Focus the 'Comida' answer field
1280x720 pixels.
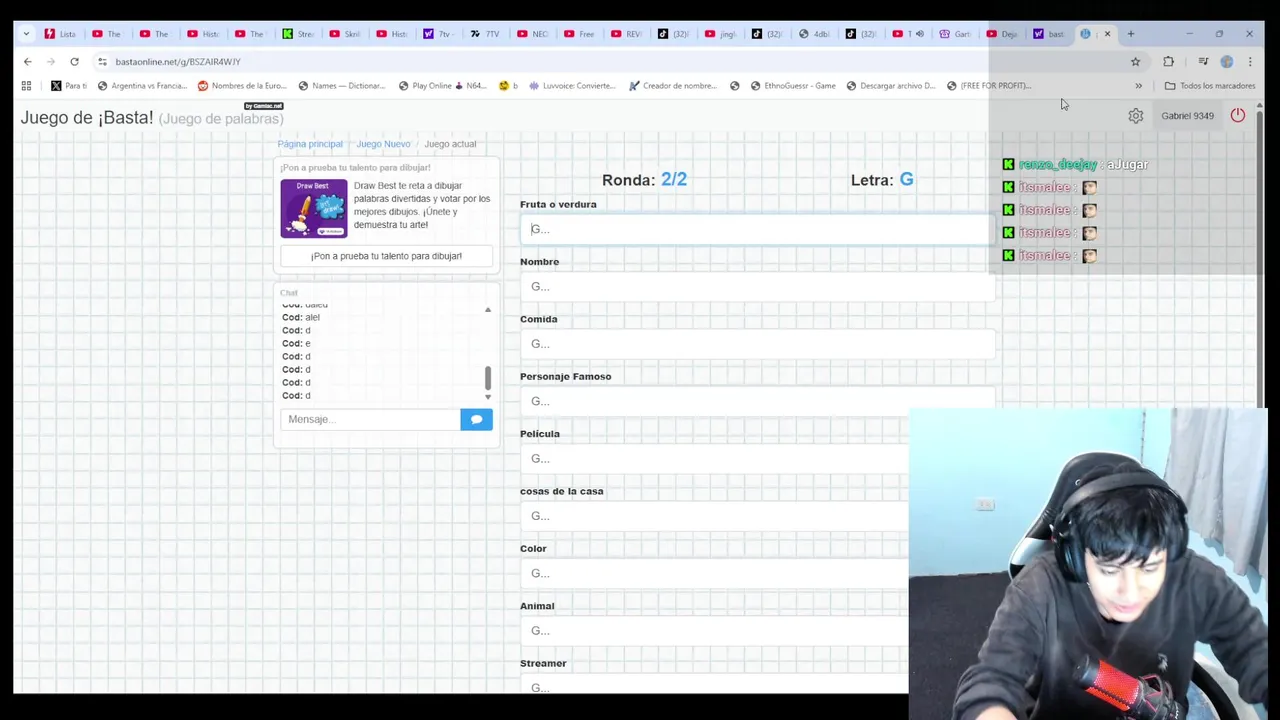click(757, 344)
